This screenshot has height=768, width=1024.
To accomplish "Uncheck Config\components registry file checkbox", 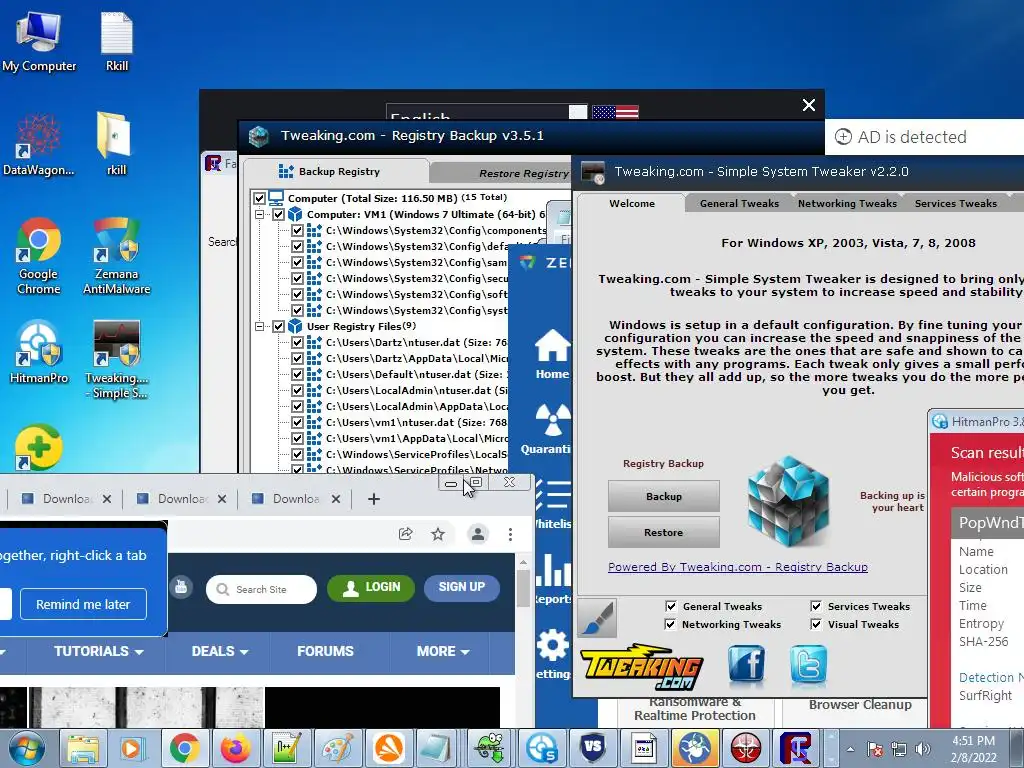I will (x=297, y=230).
